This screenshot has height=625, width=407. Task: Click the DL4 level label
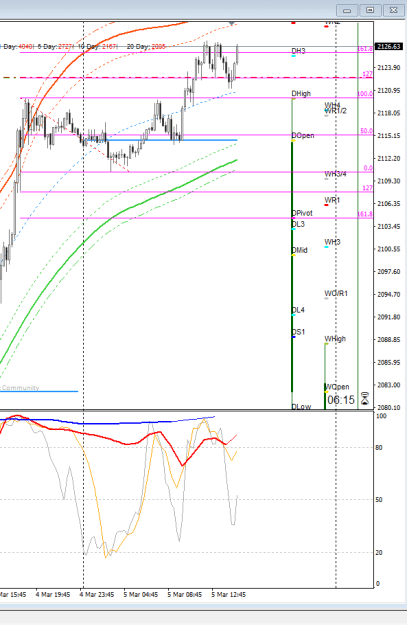point(298,310)
